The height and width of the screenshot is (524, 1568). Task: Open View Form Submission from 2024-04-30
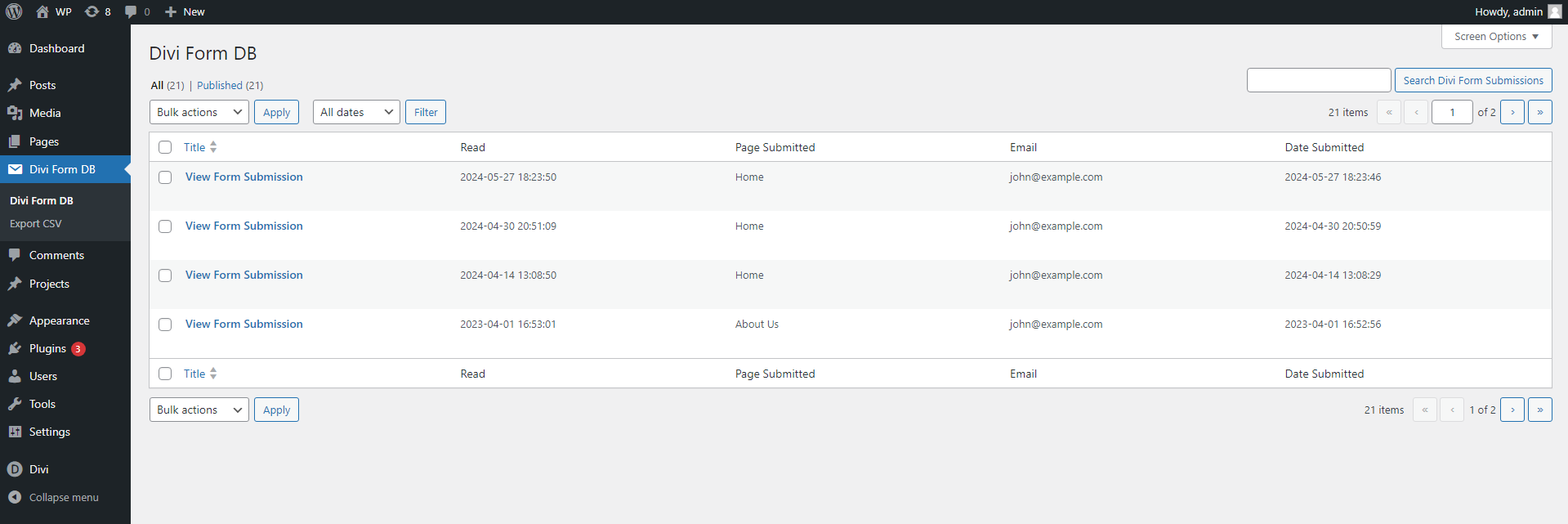(243, 226)
